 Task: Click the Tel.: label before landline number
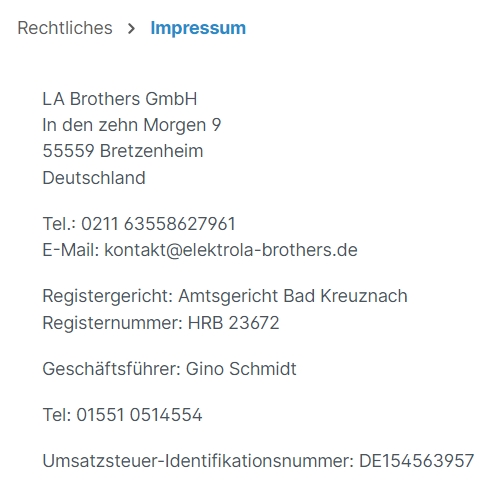[59, 224]
